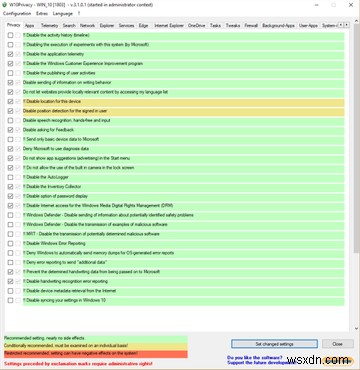Switch to the Search tab

[x=69, y=26]
